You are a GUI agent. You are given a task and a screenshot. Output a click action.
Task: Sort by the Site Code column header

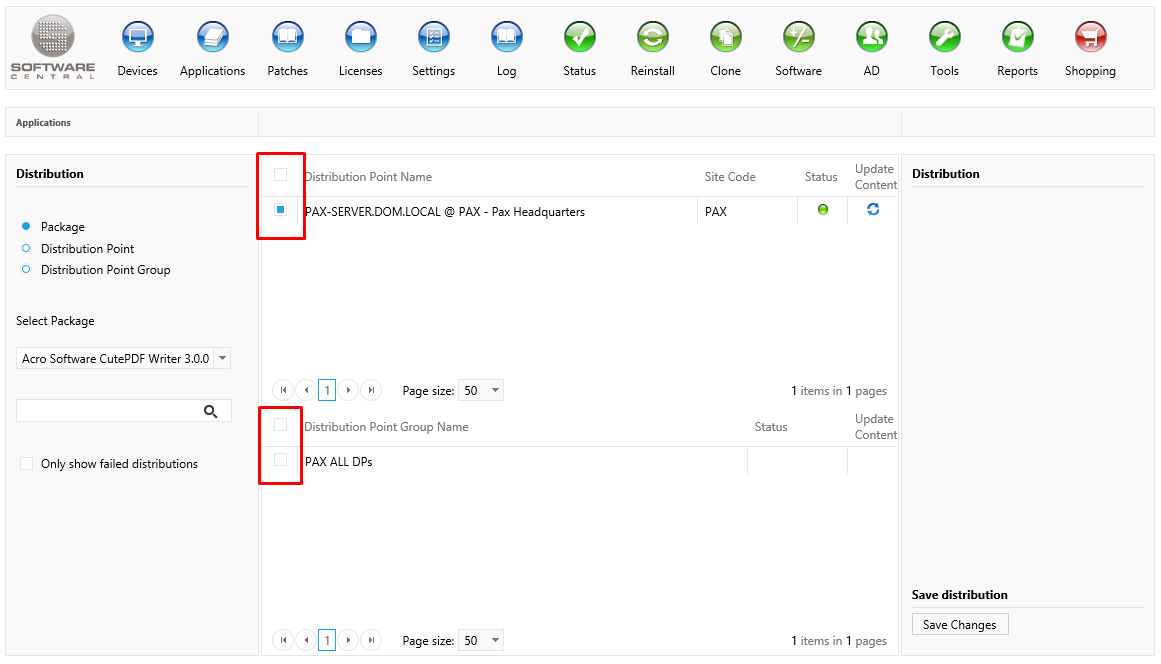730,177
